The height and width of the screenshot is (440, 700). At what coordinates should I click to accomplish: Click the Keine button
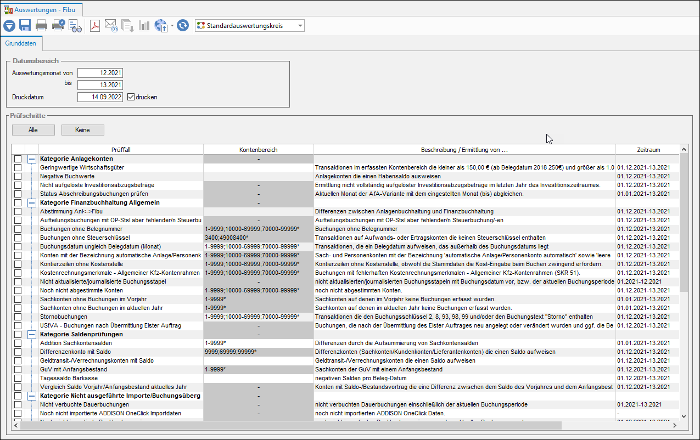click(83, 130)
